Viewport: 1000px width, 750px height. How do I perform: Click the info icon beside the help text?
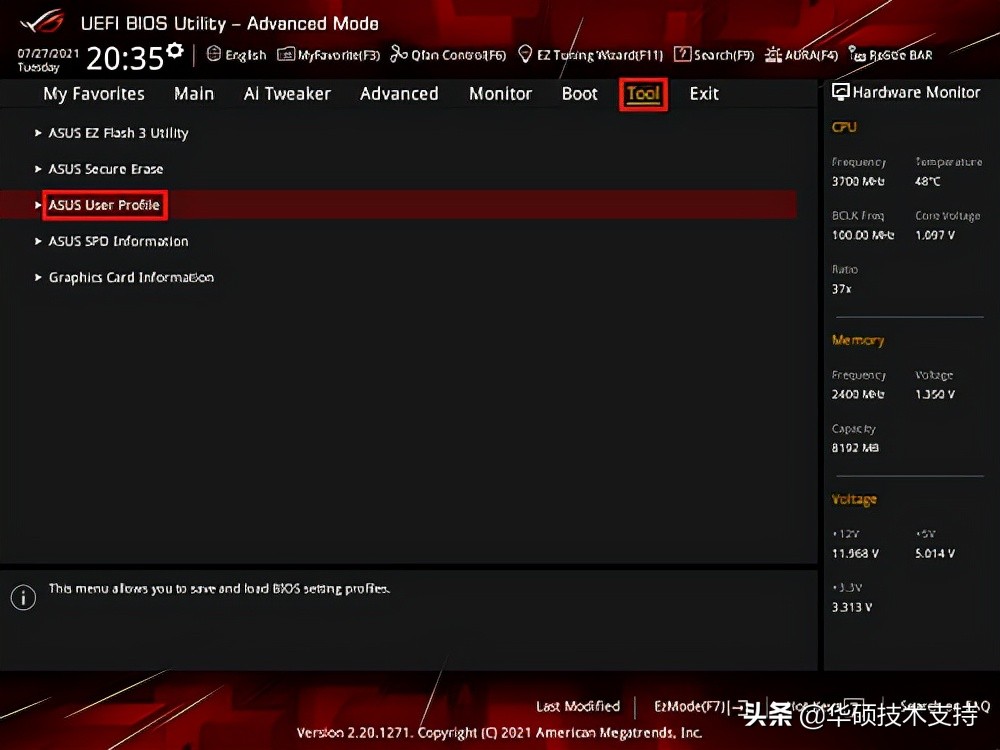point(24,598)
